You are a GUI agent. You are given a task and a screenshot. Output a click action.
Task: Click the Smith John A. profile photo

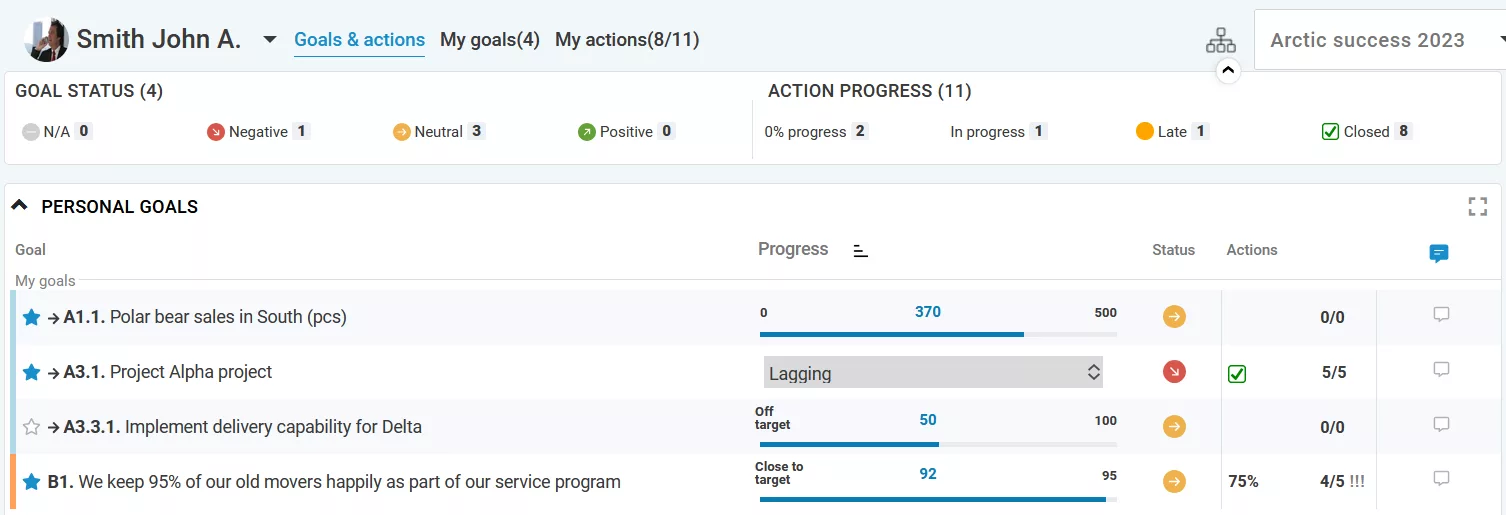click(x=46, y=40)
